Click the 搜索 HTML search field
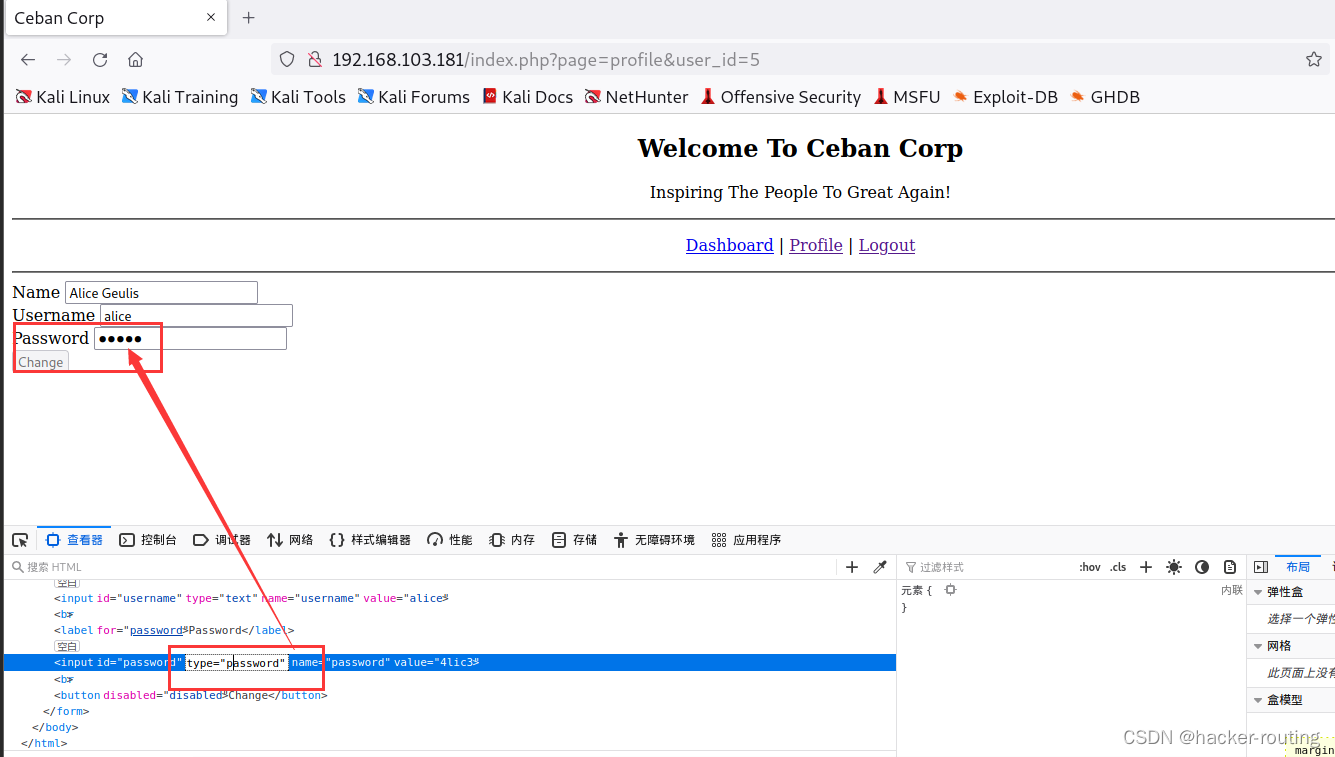The height and width of the screenshot is (757, 1335). pos(420,567)
